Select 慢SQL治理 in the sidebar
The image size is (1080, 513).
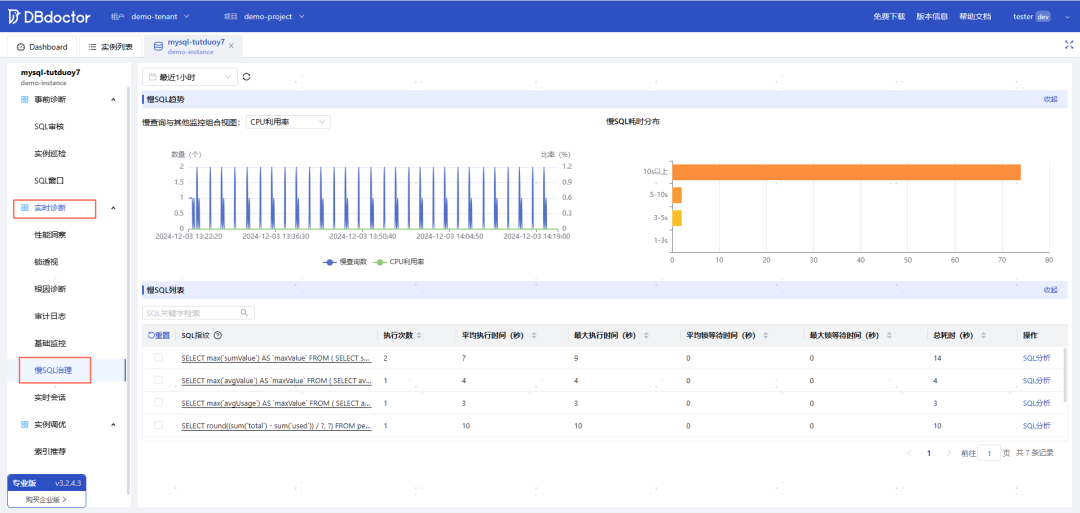(55, 370)
